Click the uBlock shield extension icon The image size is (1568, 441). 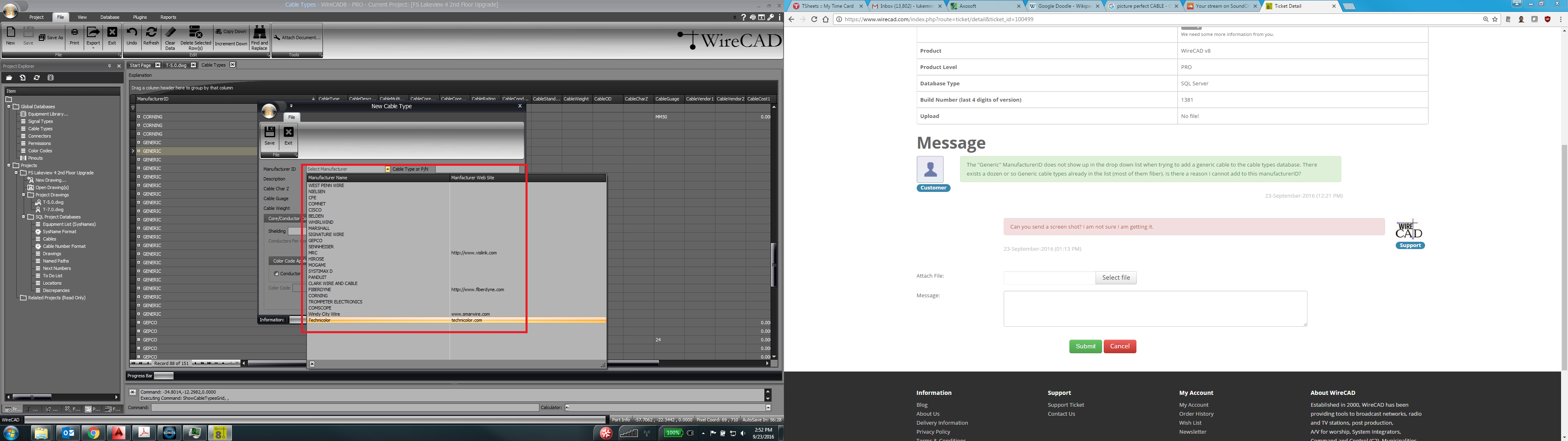click(x=1548, y=20)
